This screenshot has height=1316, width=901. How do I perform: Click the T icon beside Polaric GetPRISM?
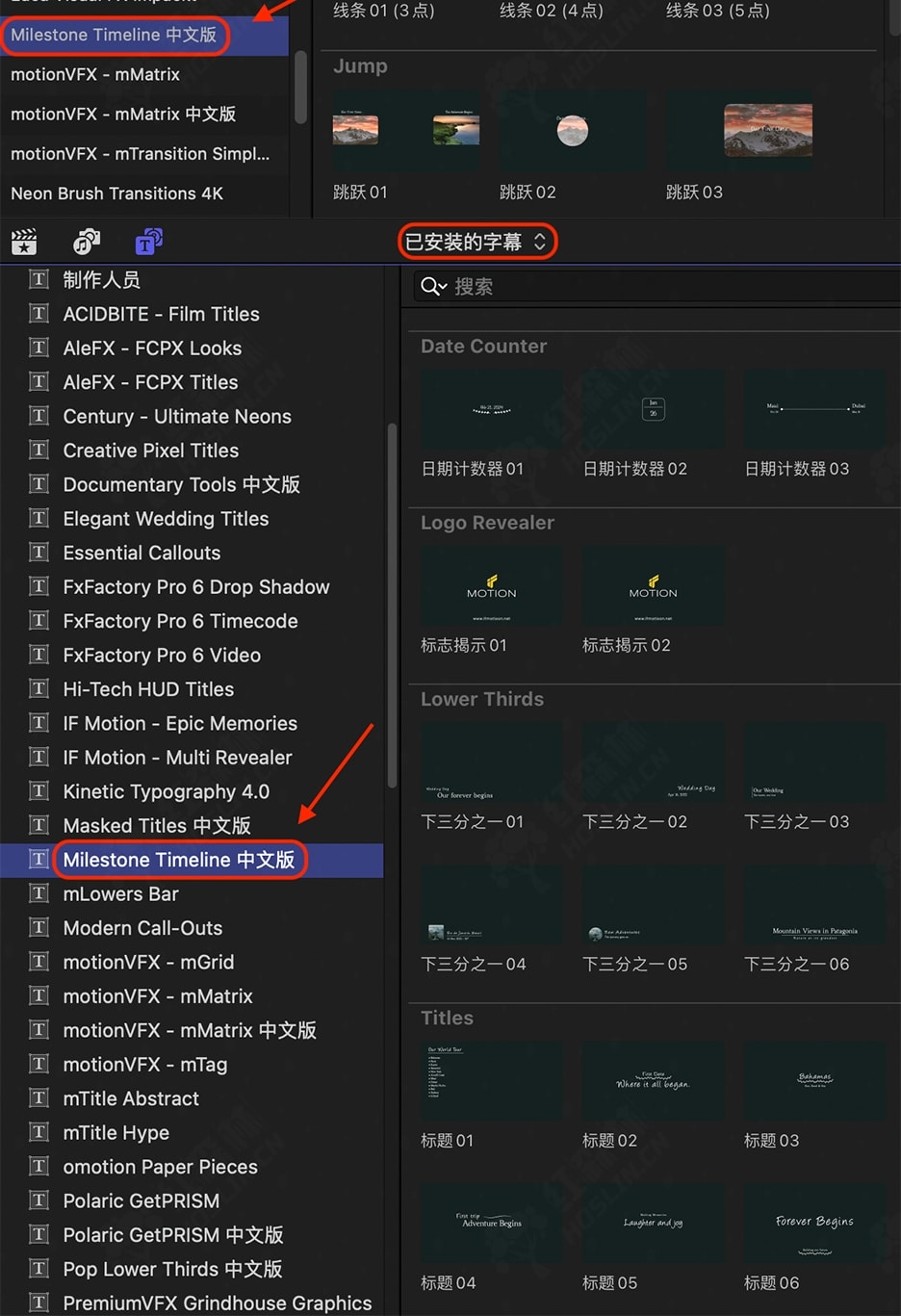39,1200
